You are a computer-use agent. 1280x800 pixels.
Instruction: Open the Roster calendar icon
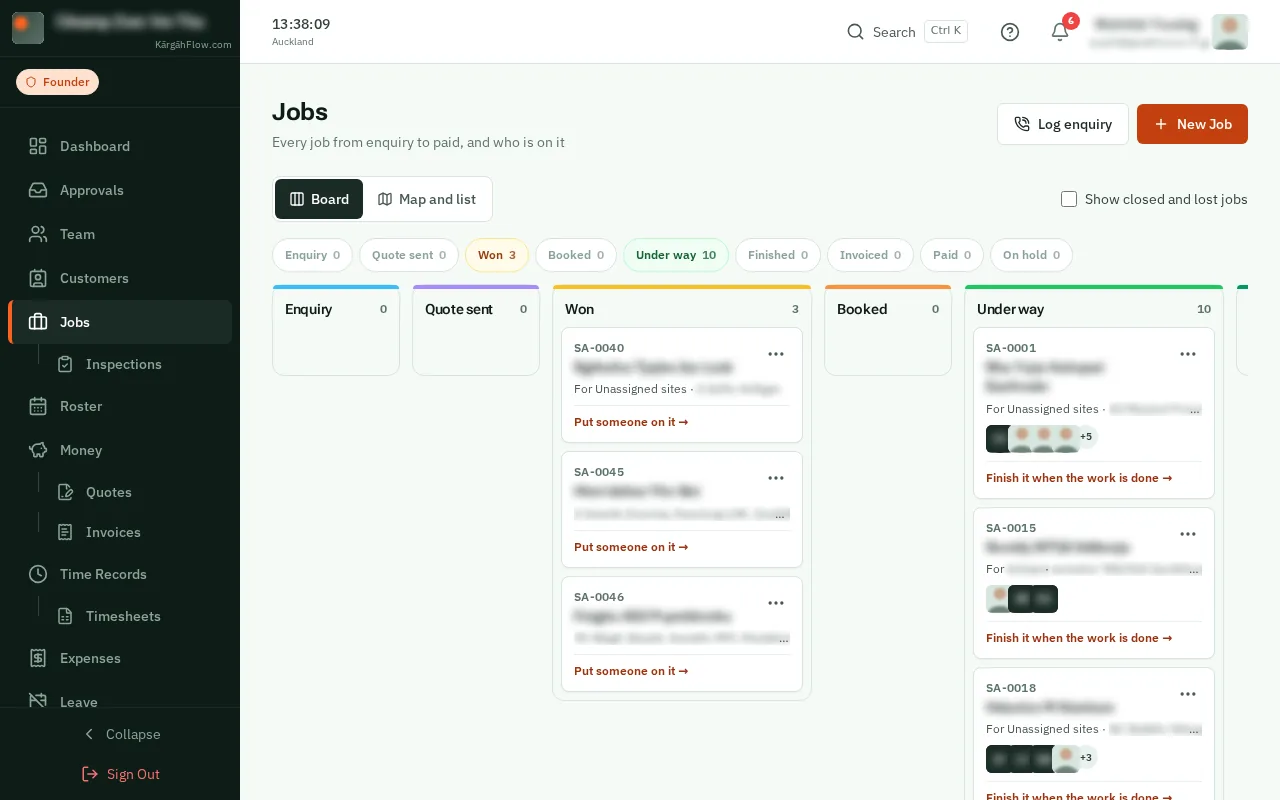click(38, 406)
